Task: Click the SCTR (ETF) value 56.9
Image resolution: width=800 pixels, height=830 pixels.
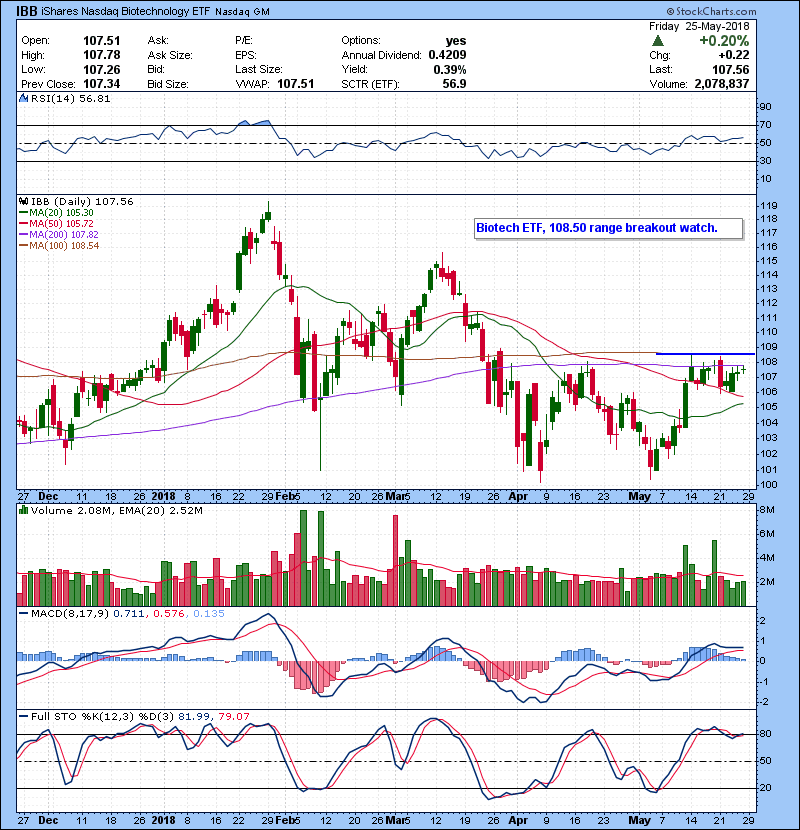Action: [454, 84]
